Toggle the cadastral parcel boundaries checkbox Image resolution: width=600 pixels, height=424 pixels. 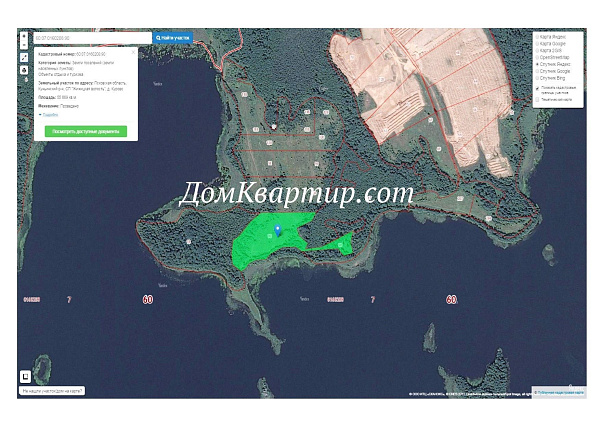[538, 89]
